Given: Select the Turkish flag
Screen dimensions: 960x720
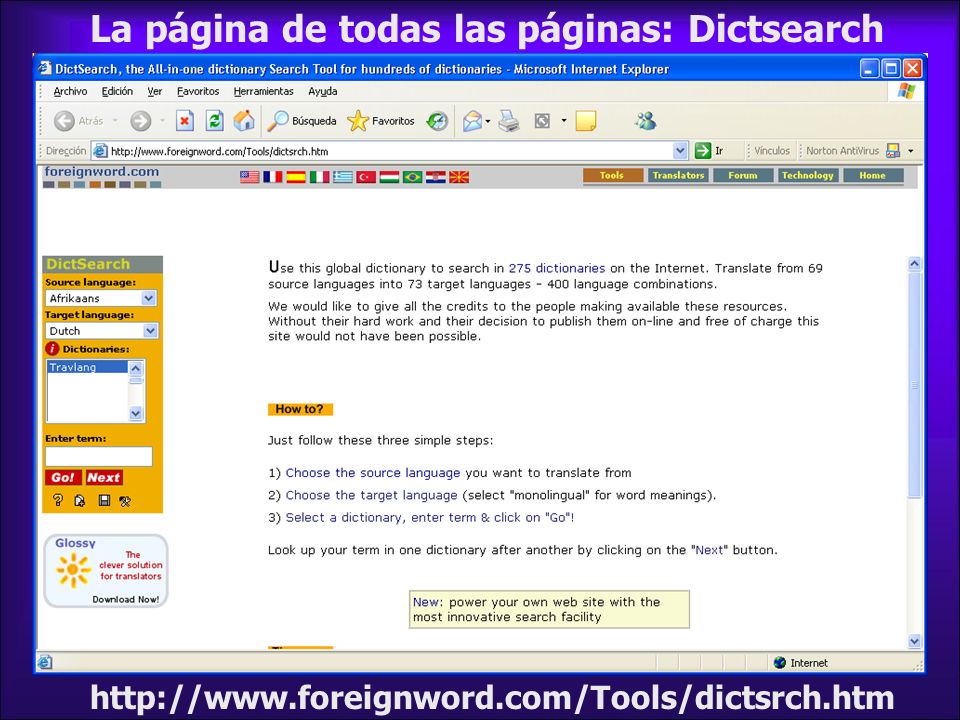Looking at the screenshot, I should pyautogui.click(x=366, y=177).
